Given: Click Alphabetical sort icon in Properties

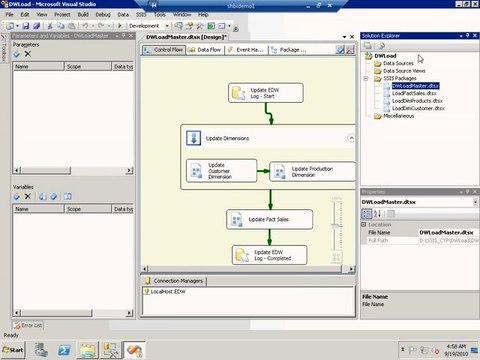Looking at the screenshot, I should pyautogui.click(x=377, y=214).
